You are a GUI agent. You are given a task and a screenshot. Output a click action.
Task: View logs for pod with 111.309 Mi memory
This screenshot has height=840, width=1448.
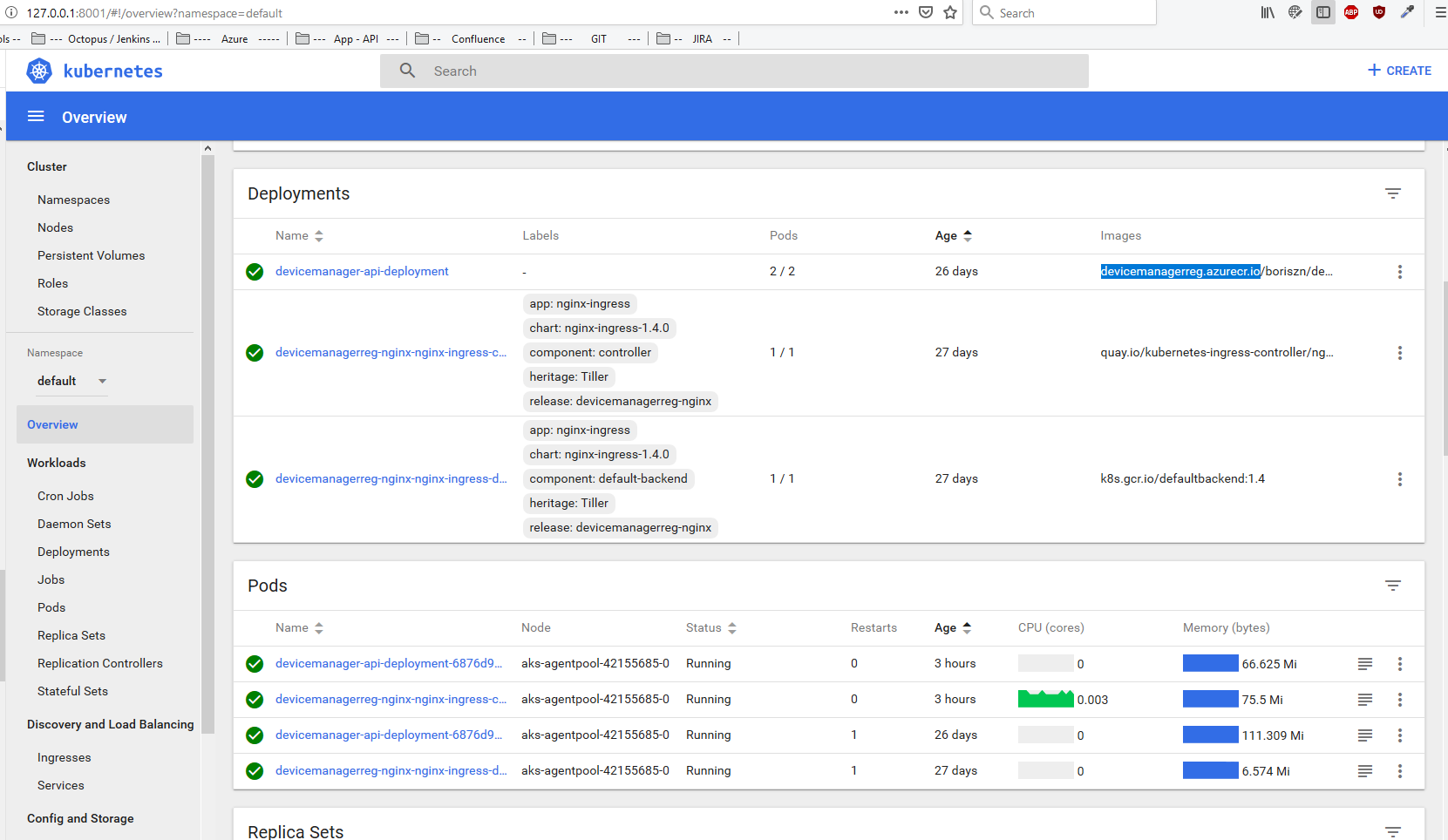click(x=1365, y=735)
